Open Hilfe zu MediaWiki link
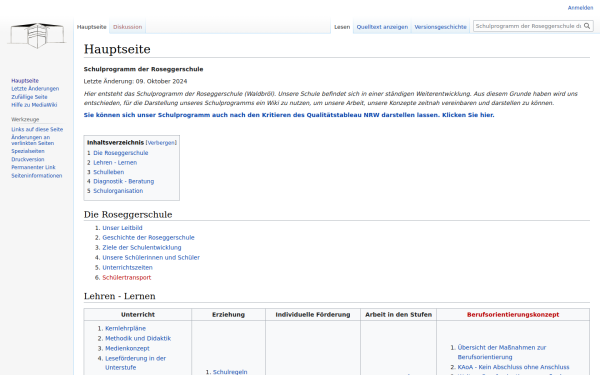600x375 pixels. (x=34, y=104)
